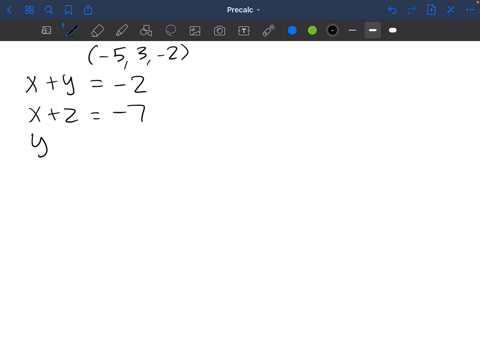Select the Laser pointer tool
The height and width of the screenshot is (360, 480).
coord(268,30)
